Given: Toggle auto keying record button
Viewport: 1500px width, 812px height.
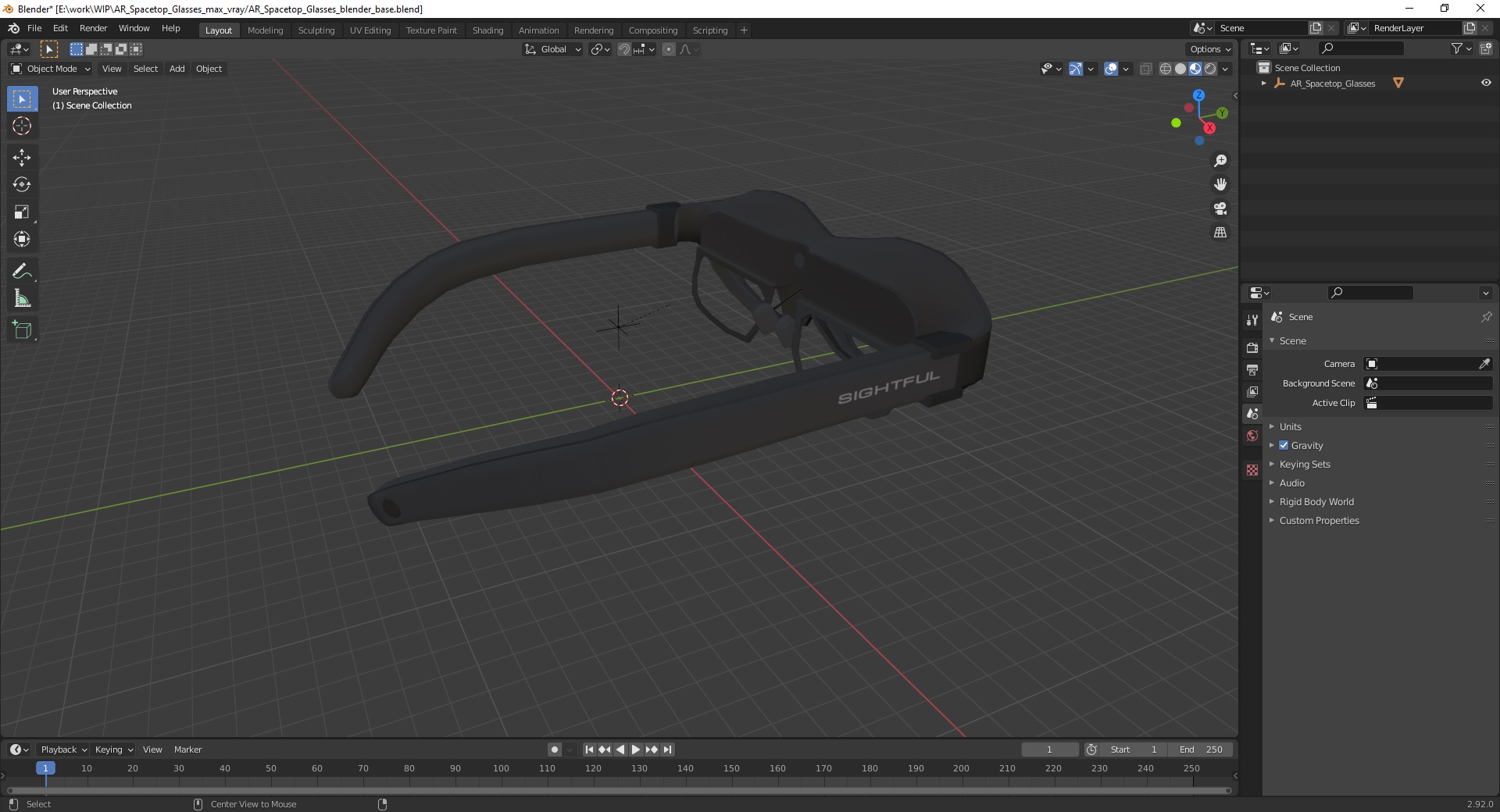Looking at the screenshot, I should (555, 750).
